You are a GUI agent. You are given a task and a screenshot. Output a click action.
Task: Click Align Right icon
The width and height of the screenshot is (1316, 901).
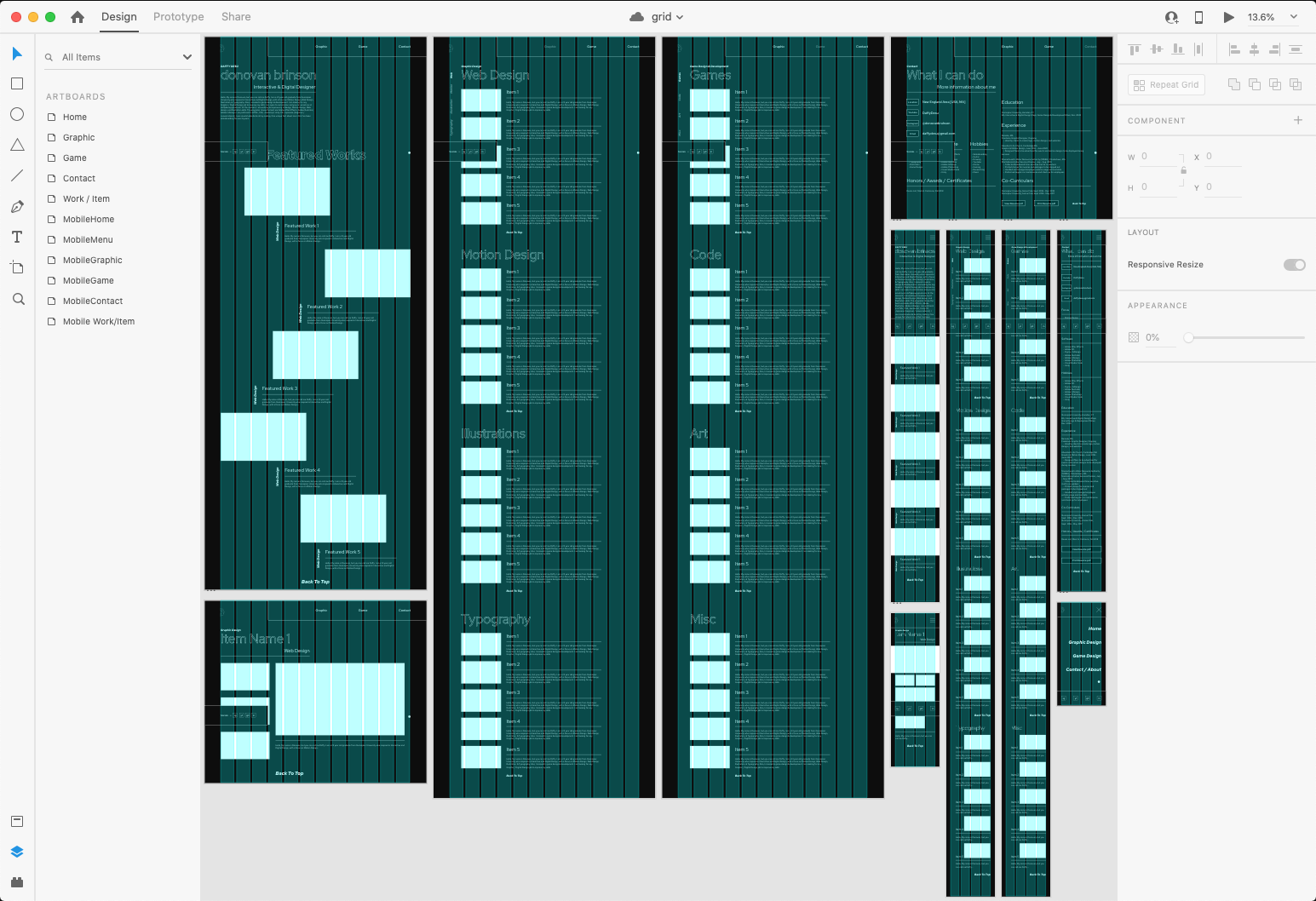coord(1274,49)
